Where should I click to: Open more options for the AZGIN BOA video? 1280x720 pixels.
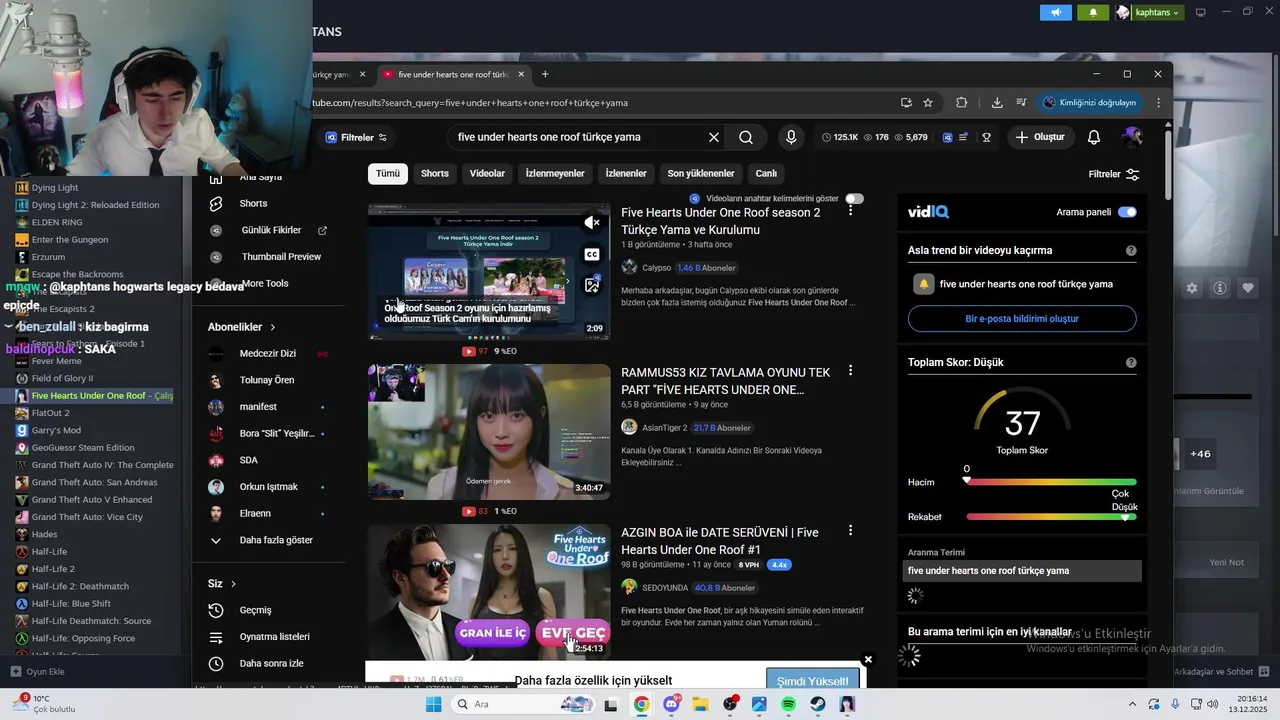tap(851, 531)
